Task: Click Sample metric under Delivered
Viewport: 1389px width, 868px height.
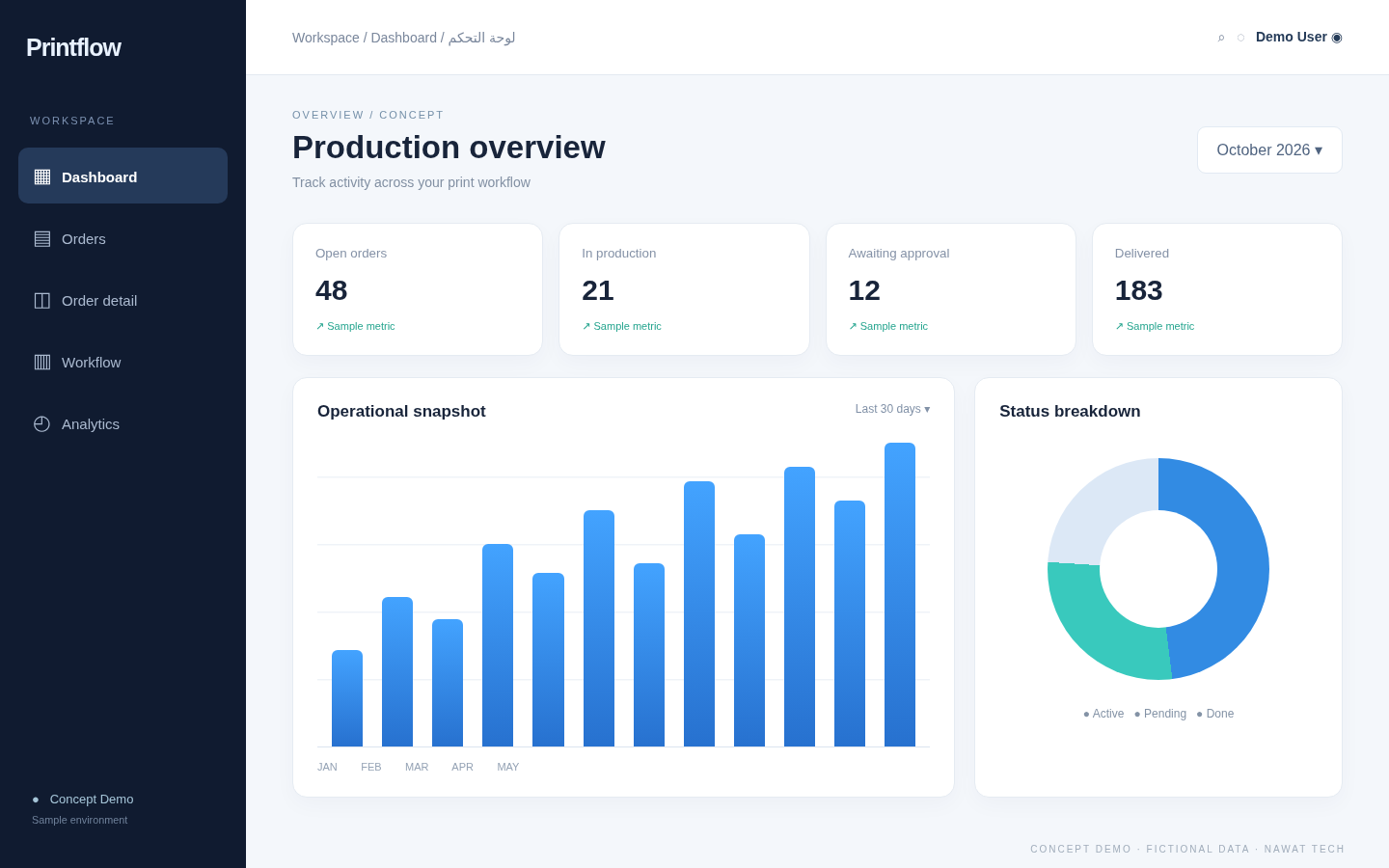Action: tap(1155, 326)
